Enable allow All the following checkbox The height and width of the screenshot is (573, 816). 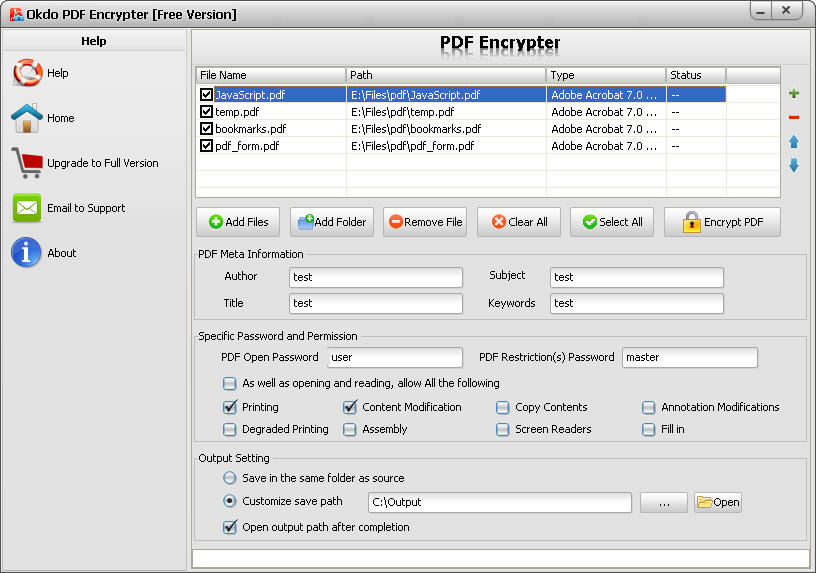tap(229, 384)
